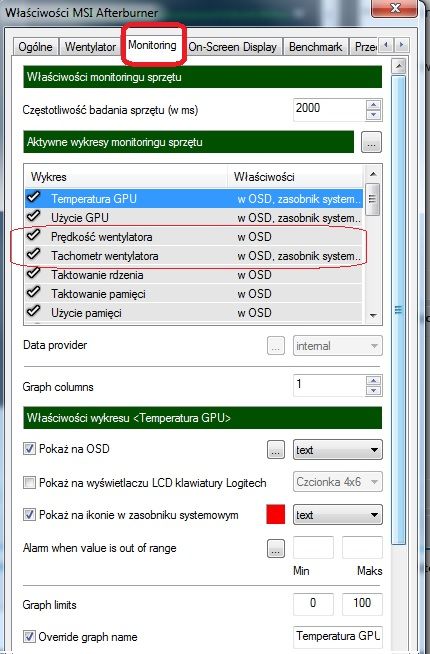Open the On-Screen Display tab
430x654 pixels.
point(233,46)
